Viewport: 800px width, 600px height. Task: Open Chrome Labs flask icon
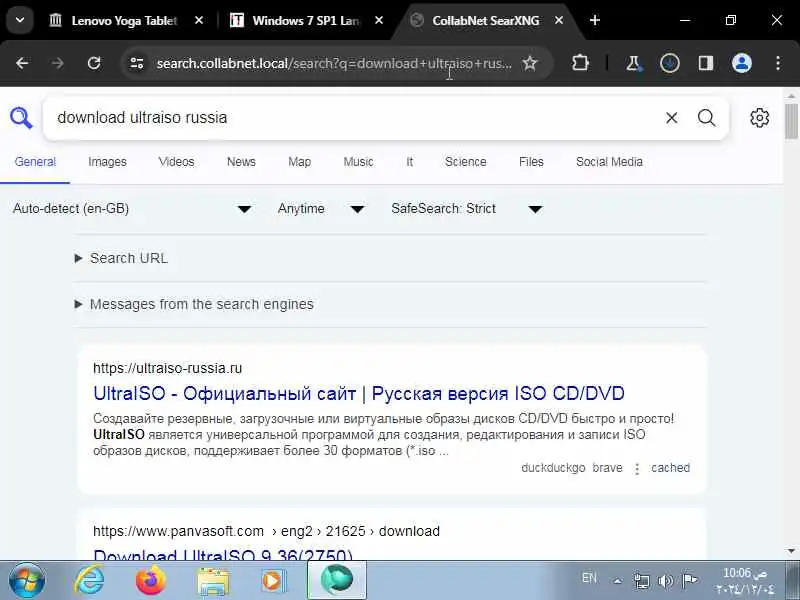click(x=633, y=63)
